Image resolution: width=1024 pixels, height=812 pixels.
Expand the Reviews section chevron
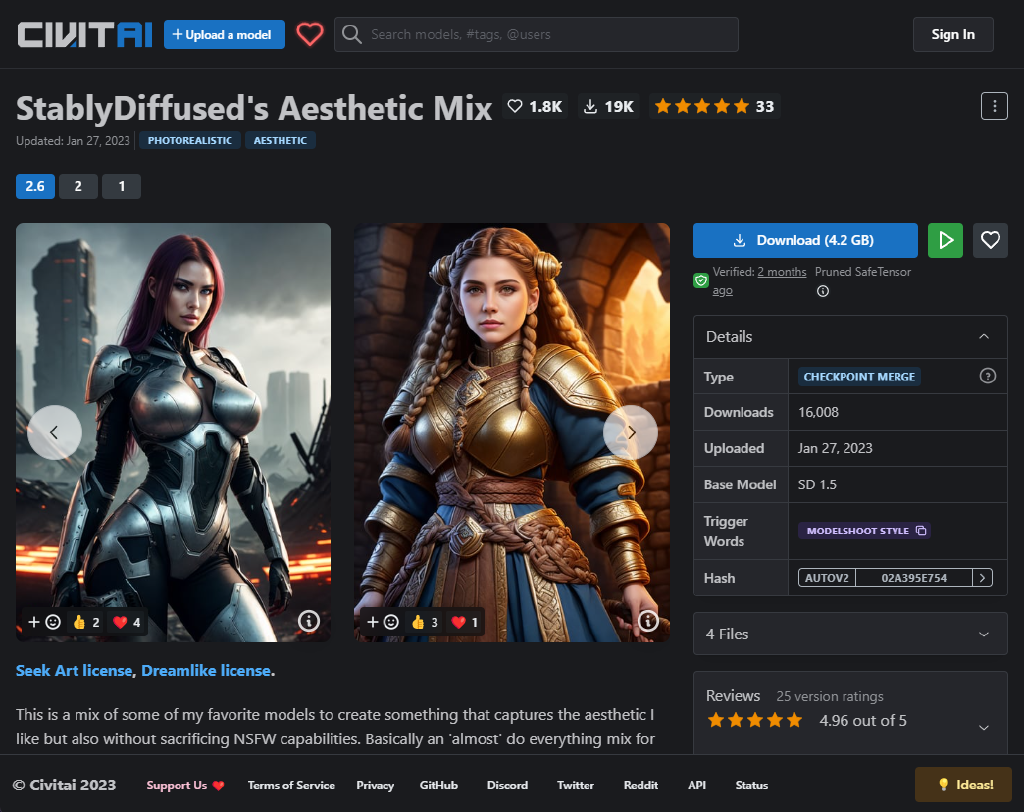(x=984, y=727)
